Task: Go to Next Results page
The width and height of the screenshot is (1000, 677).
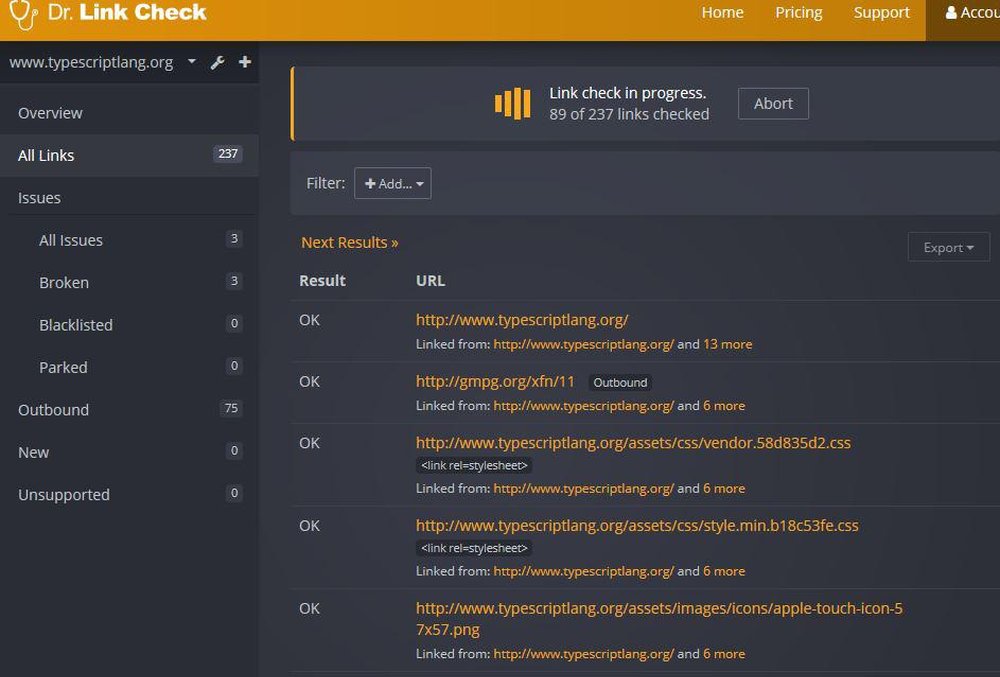Action: pos(349,242)
